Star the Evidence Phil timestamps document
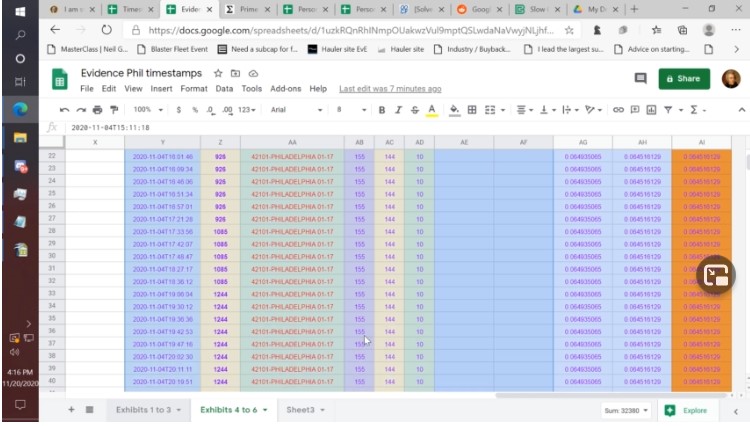The image size is (750, 426). pos(218,73)
